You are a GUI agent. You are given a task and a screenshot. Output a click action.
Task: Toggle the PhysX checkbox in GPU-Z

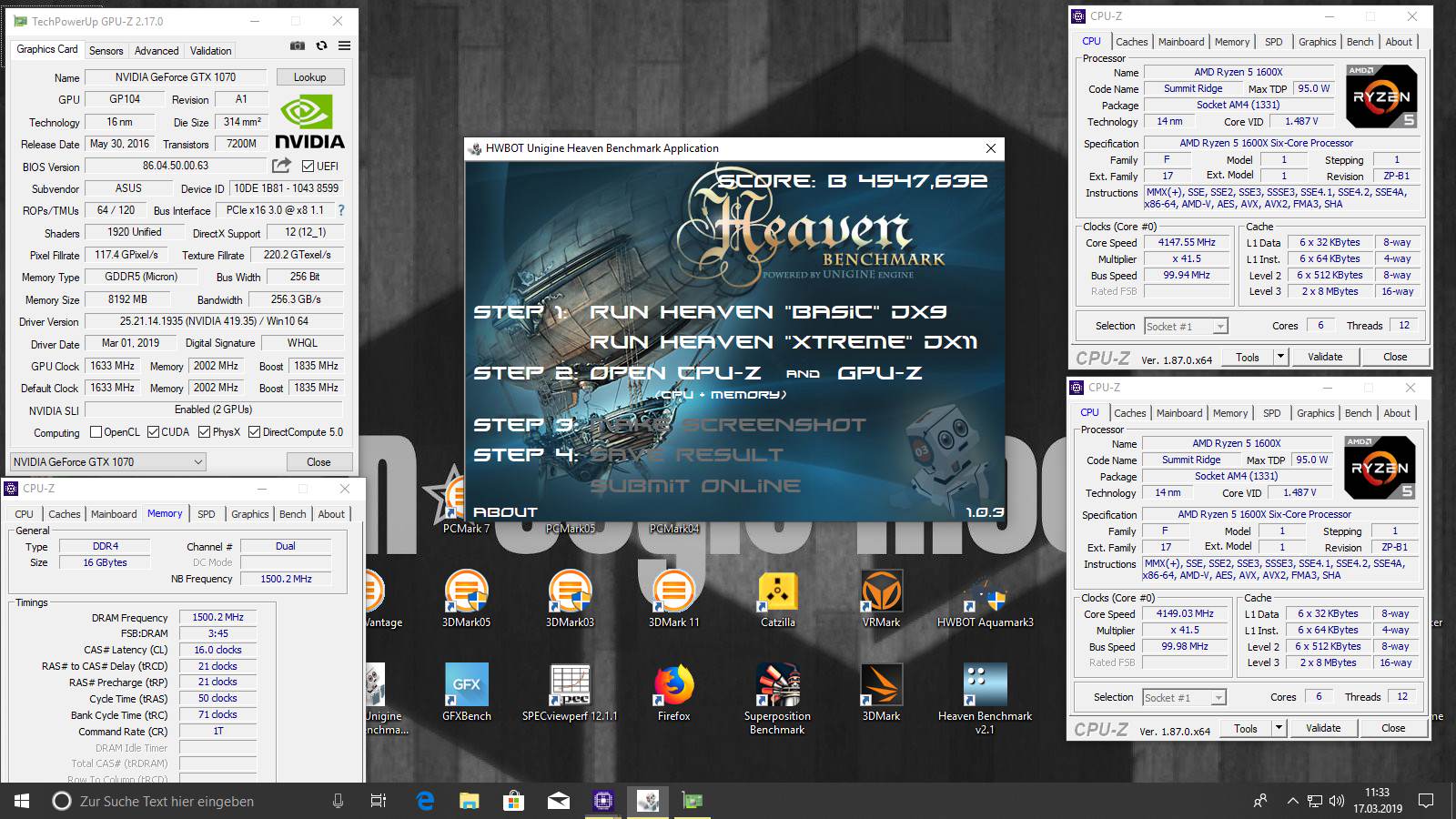point(204,432)
